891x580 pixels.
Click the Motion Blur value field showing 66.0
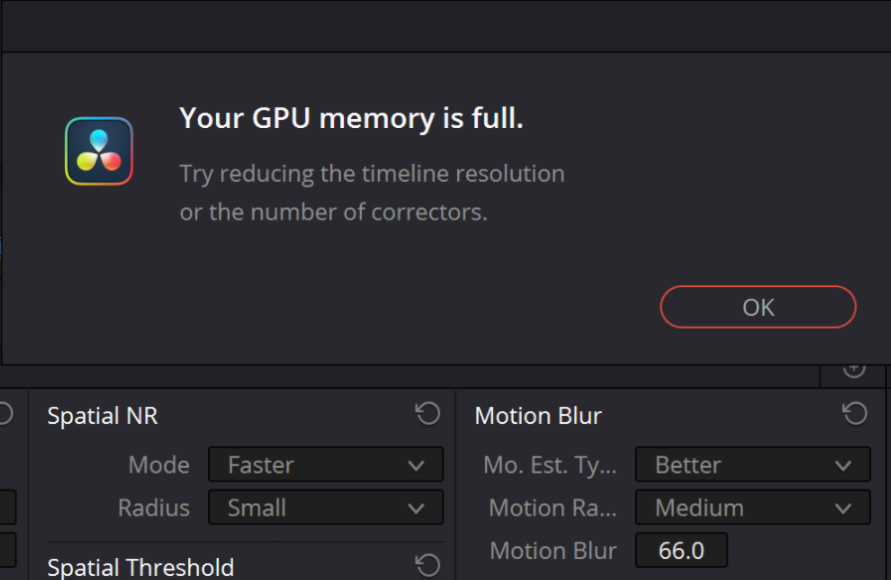click(681, 550)
